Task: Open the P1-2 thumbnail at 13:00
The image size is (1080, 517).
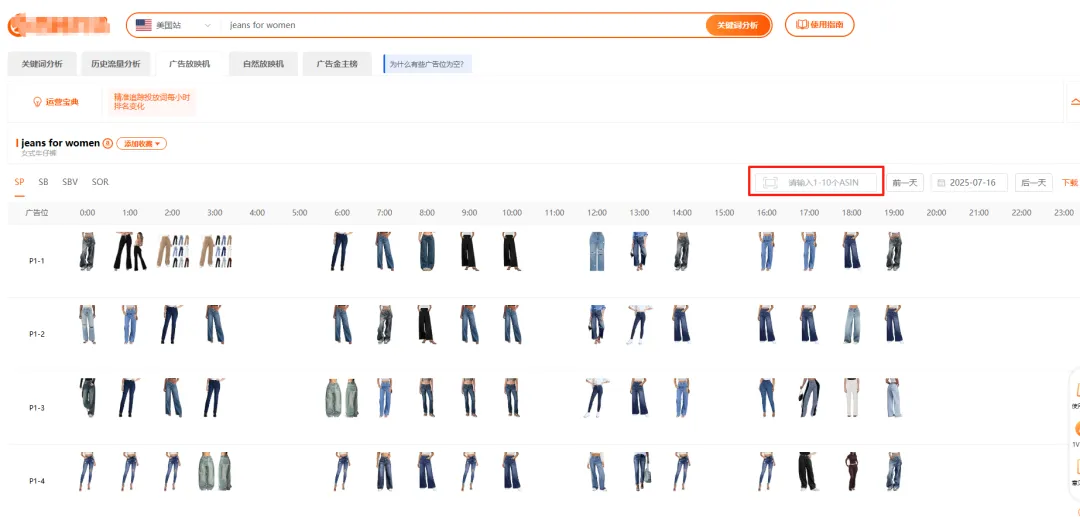Action: click(x=639, y=324)
